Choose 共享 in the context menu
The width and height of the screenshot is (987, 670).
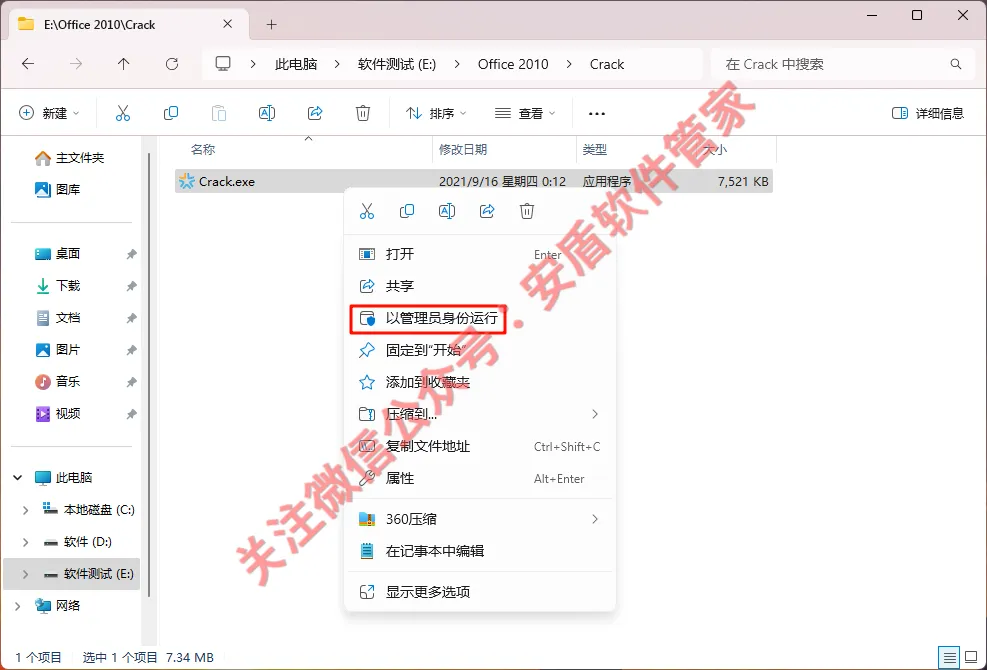(480, 286)
